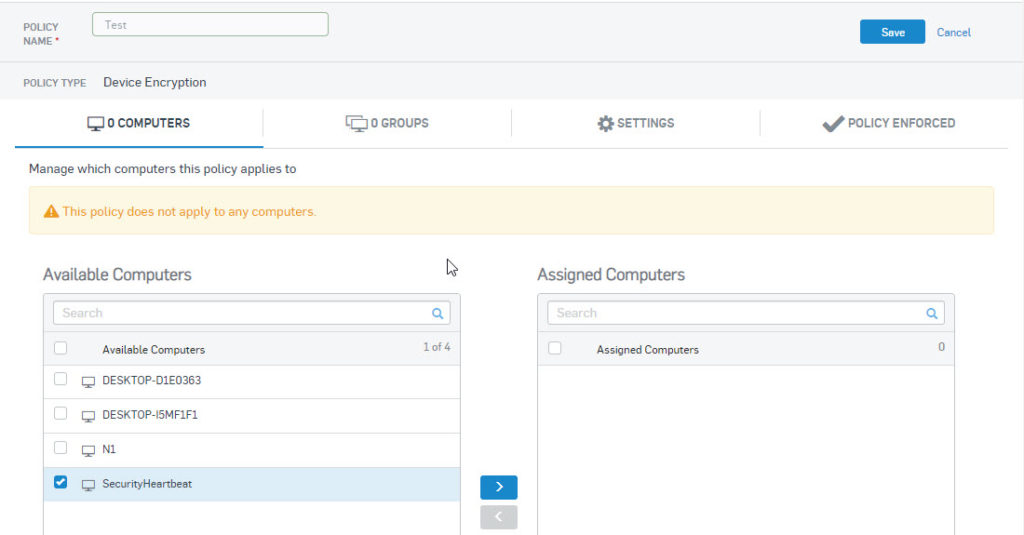Click the left arrow to unassign computers
Image resolution: width=1024 pixels, height=535 pixels.
point(499,517)
